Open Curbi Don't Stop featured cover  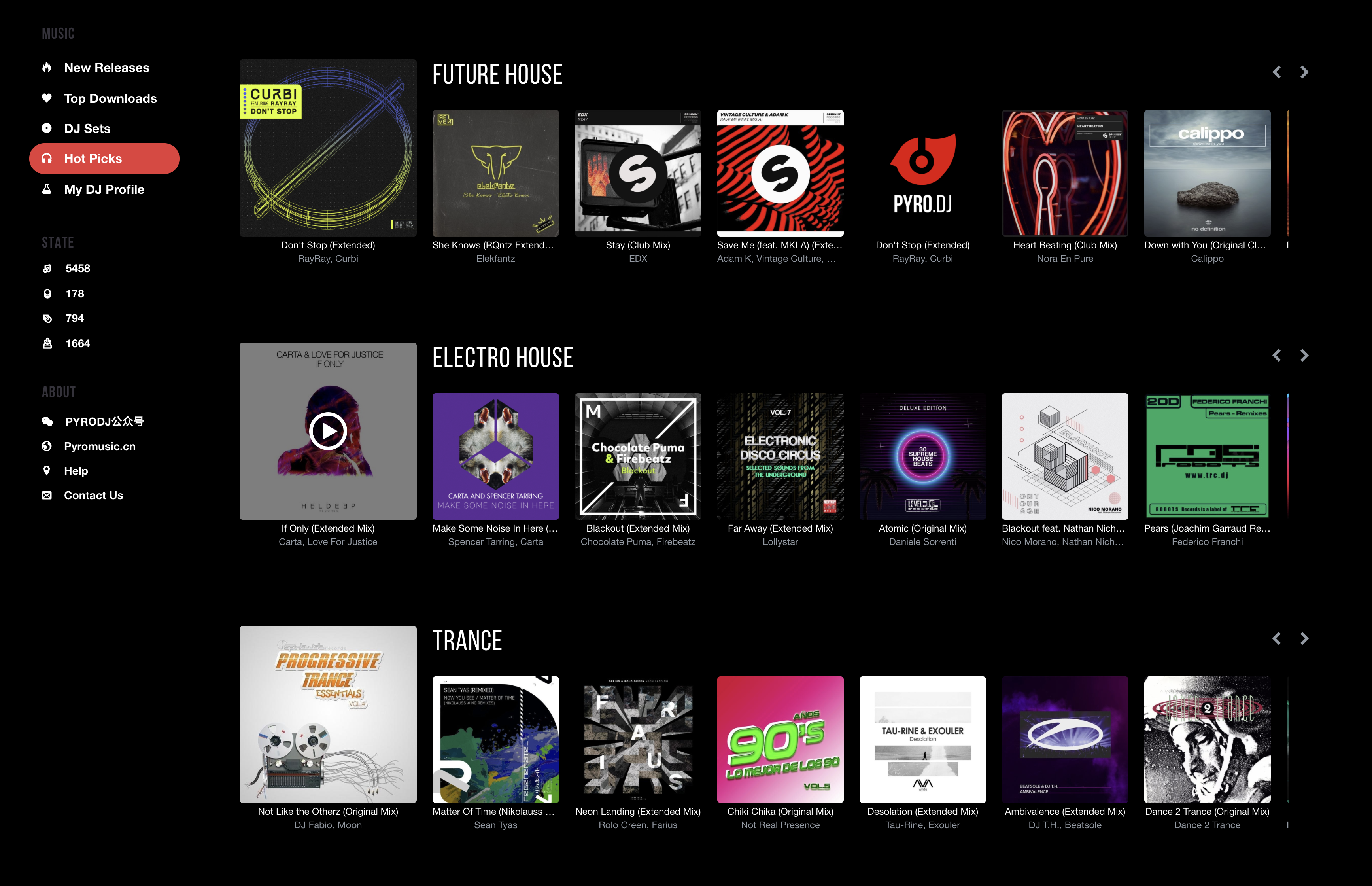pyautogui.click(x=328, y=148)
